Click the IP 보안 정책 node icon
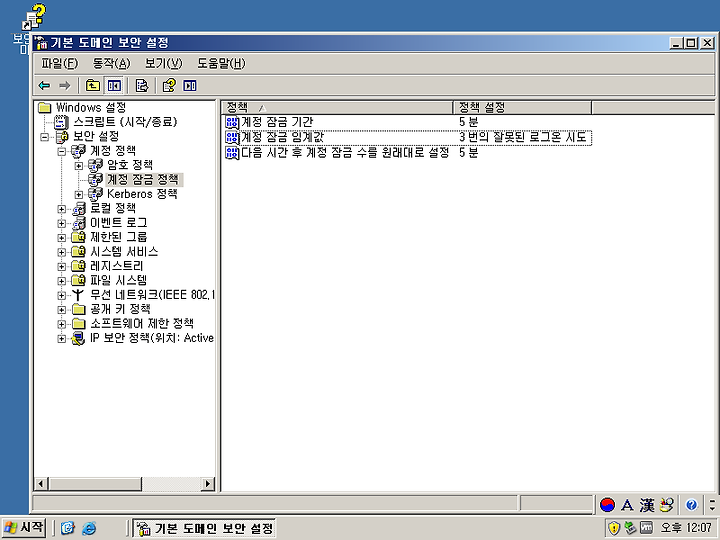This screenshot has width=720, height=540. tap(78, 338)
